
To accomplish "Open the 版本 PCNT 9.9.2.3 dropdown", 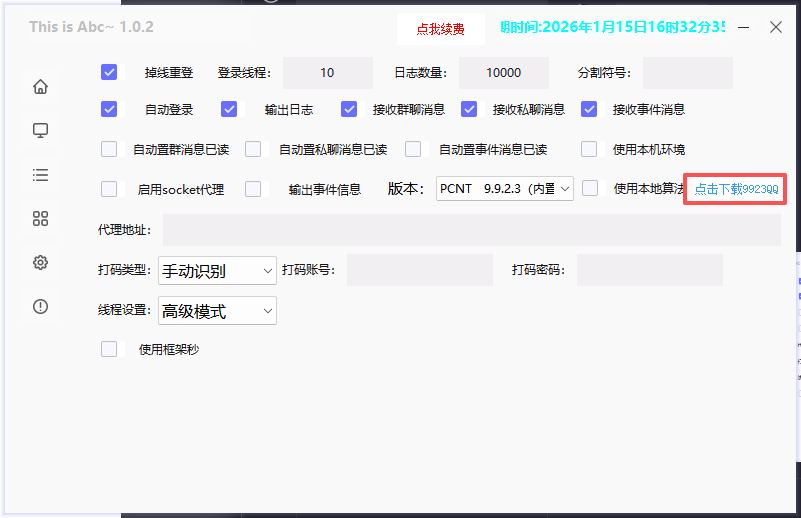I will (x=505, y=189).
